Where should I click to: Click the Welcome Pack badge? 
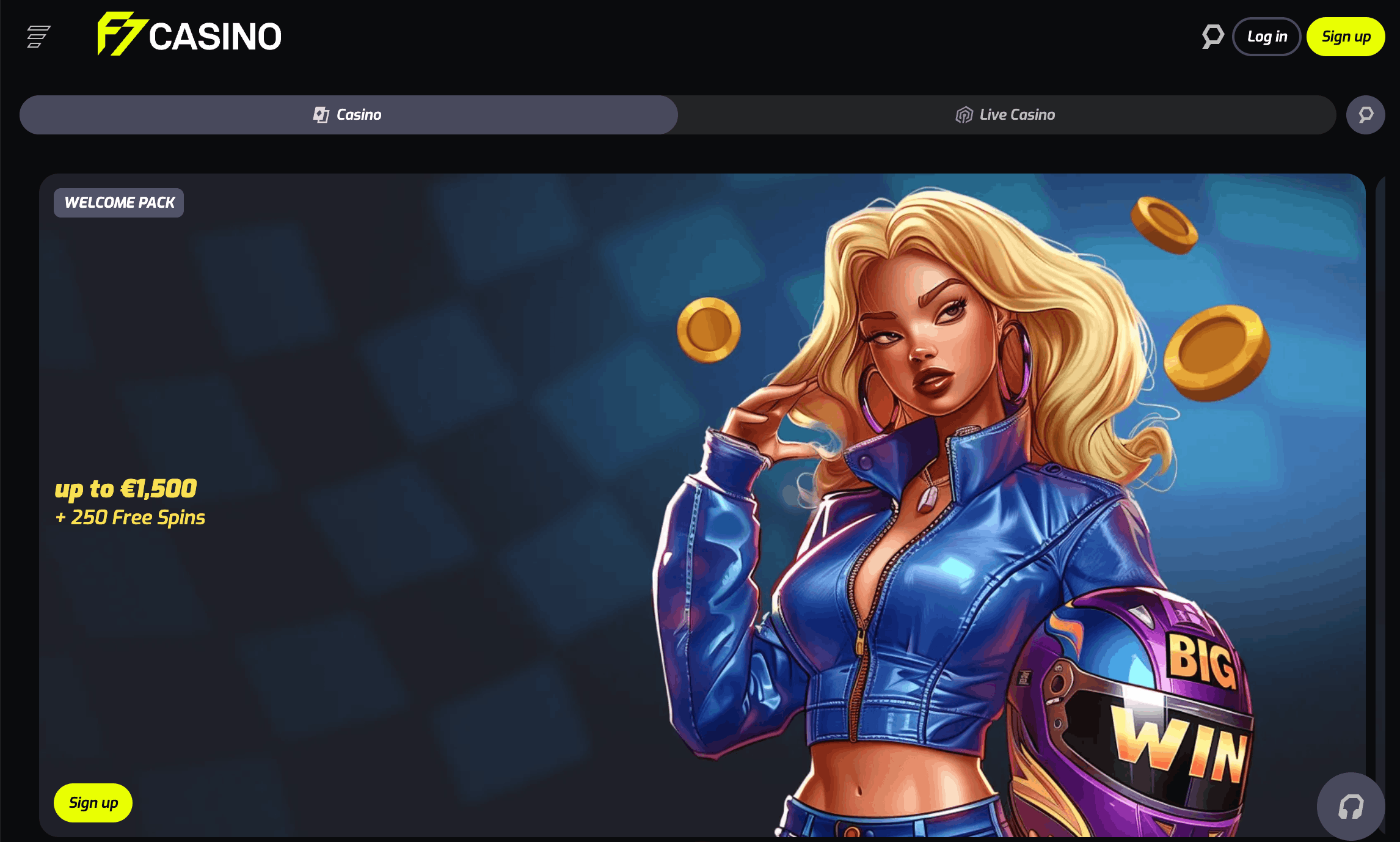[118, 202]
